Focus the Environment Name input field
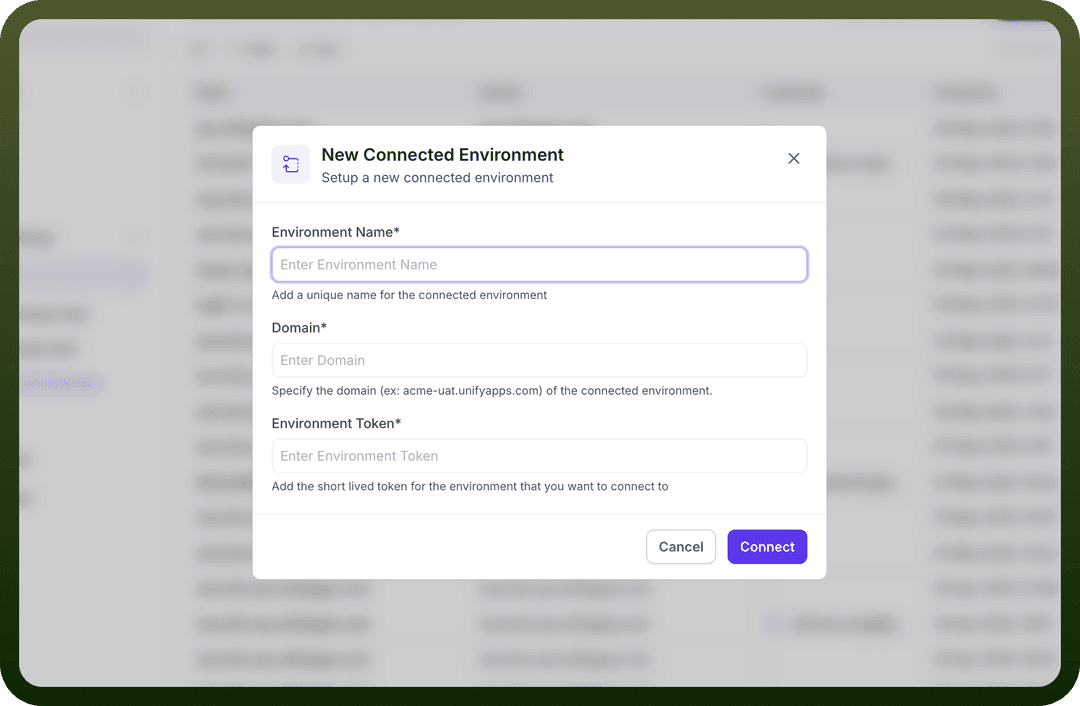Viewport: 1080px width, 706px height. pyautogui.click(x=539, y=264)
